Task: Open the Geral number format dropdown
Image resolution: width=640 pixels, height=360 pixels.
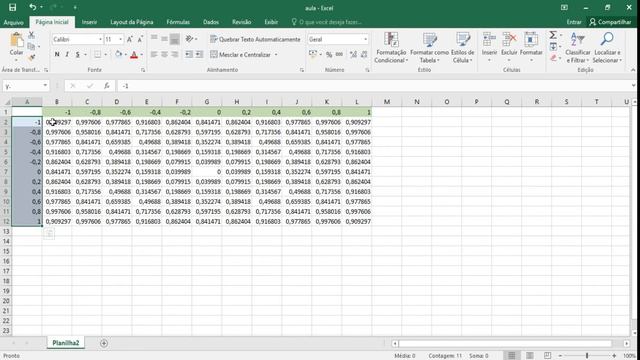Action: click(365, 39)
